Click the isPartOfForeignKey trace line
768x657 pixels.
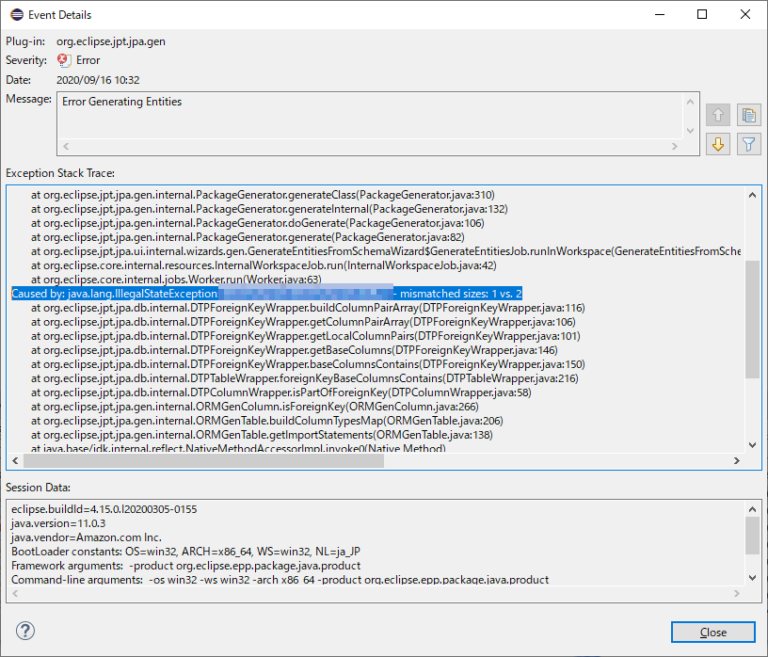coord(281,392)
